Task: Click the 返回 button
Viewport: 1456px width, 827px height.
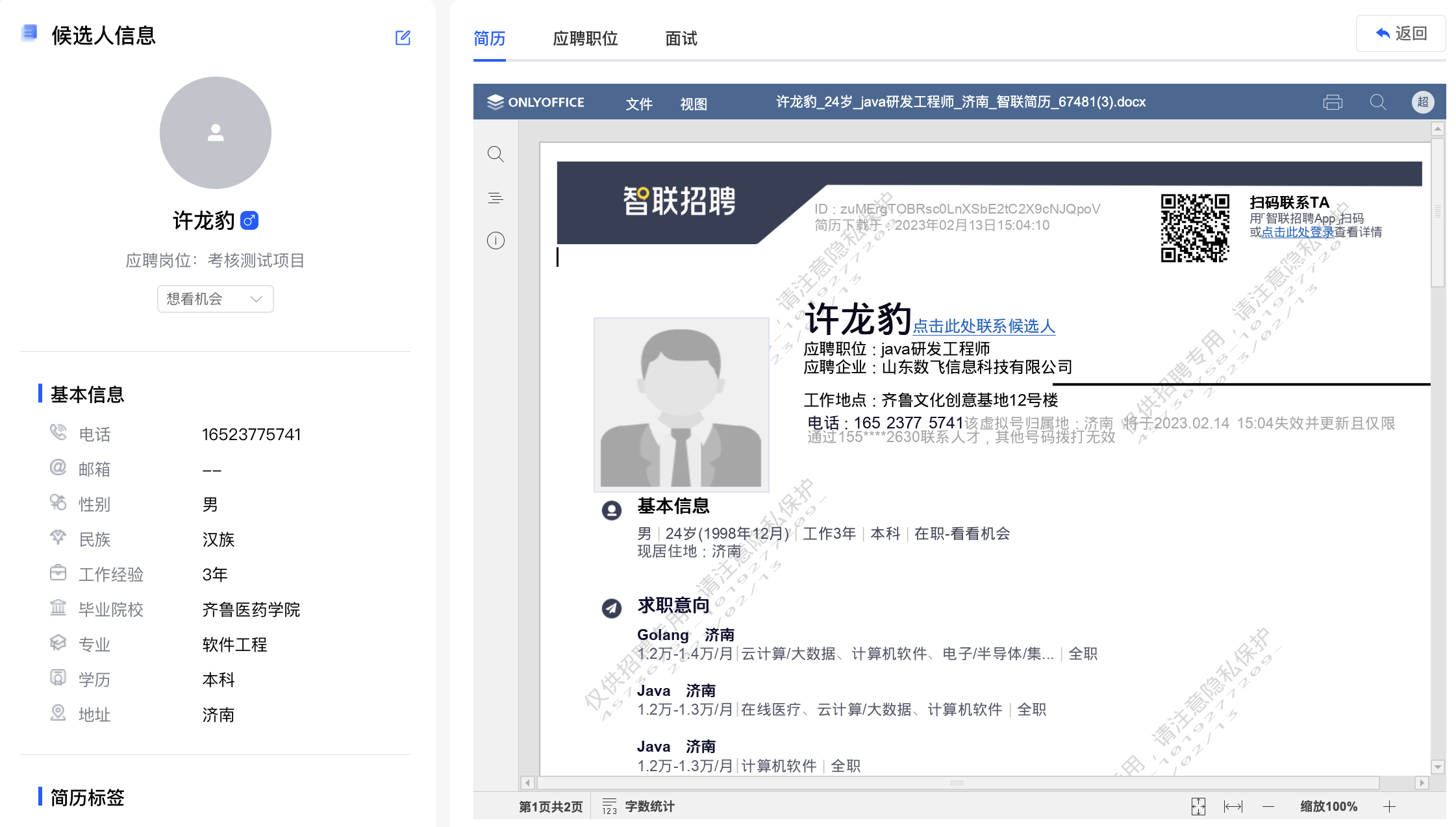Action: pyautogui.click(x=1401, y=33)
